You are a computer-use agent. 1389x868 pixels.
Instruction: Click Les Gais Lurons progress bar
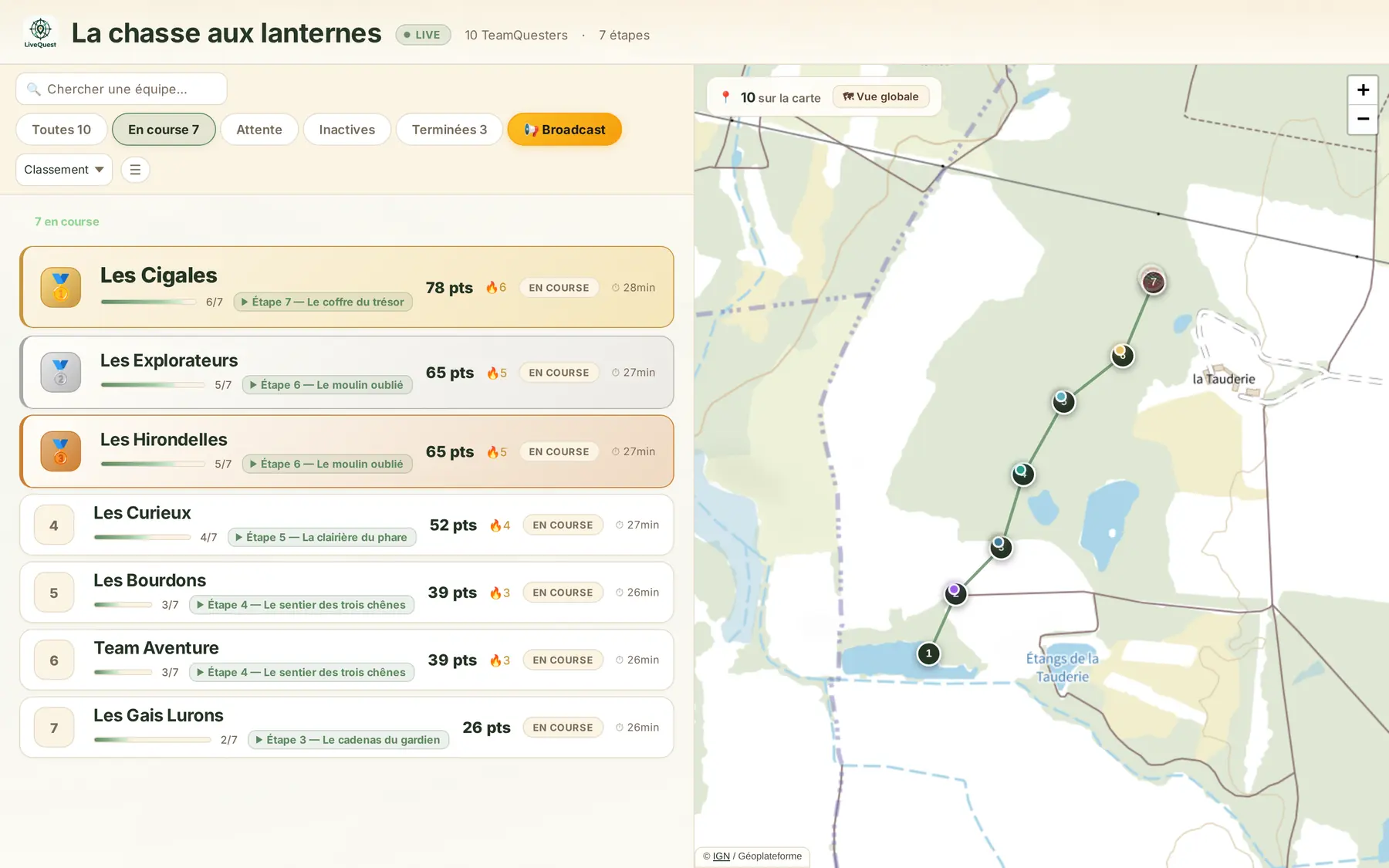[x=152, y=740]
